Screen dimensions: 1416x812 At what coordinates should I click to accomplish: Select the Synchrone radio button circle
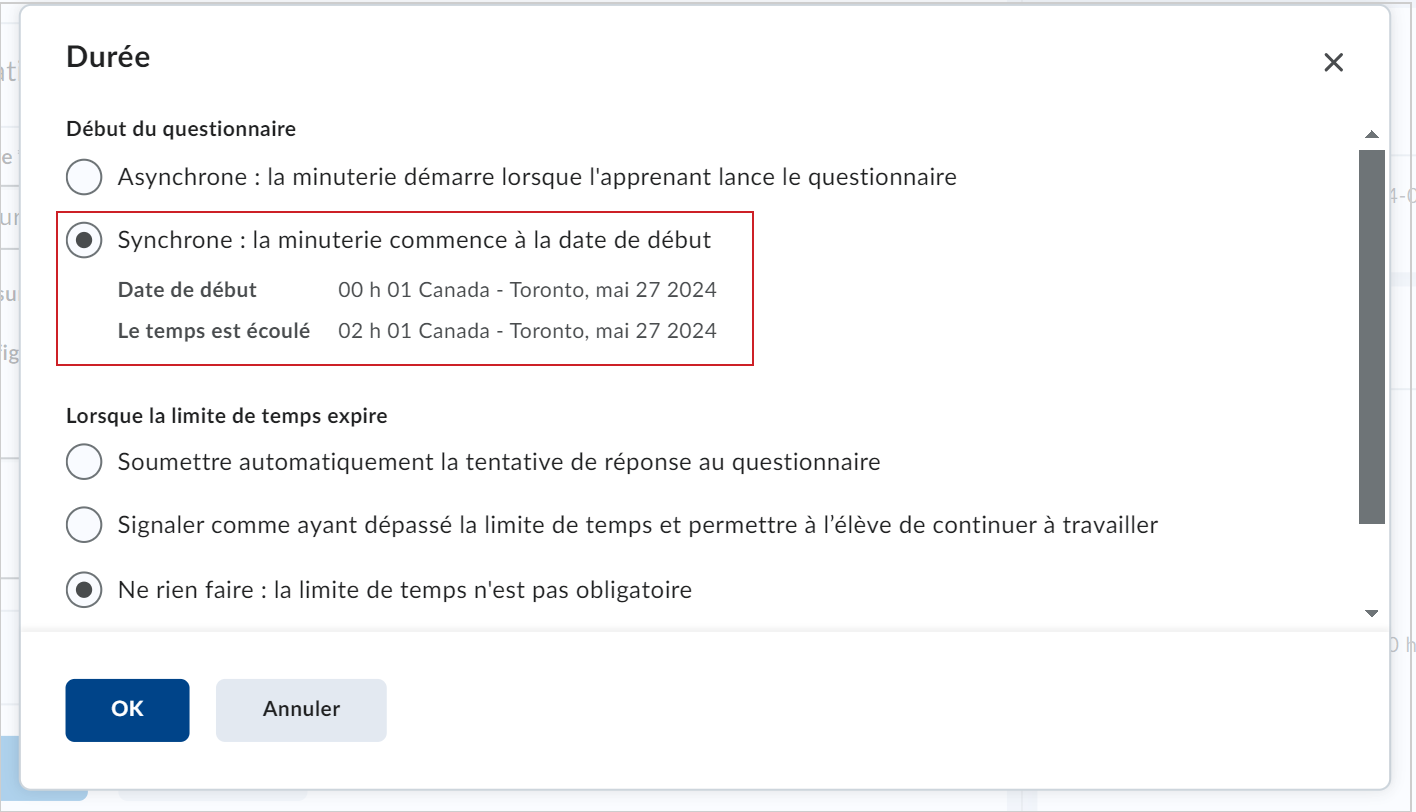point(84,240)
